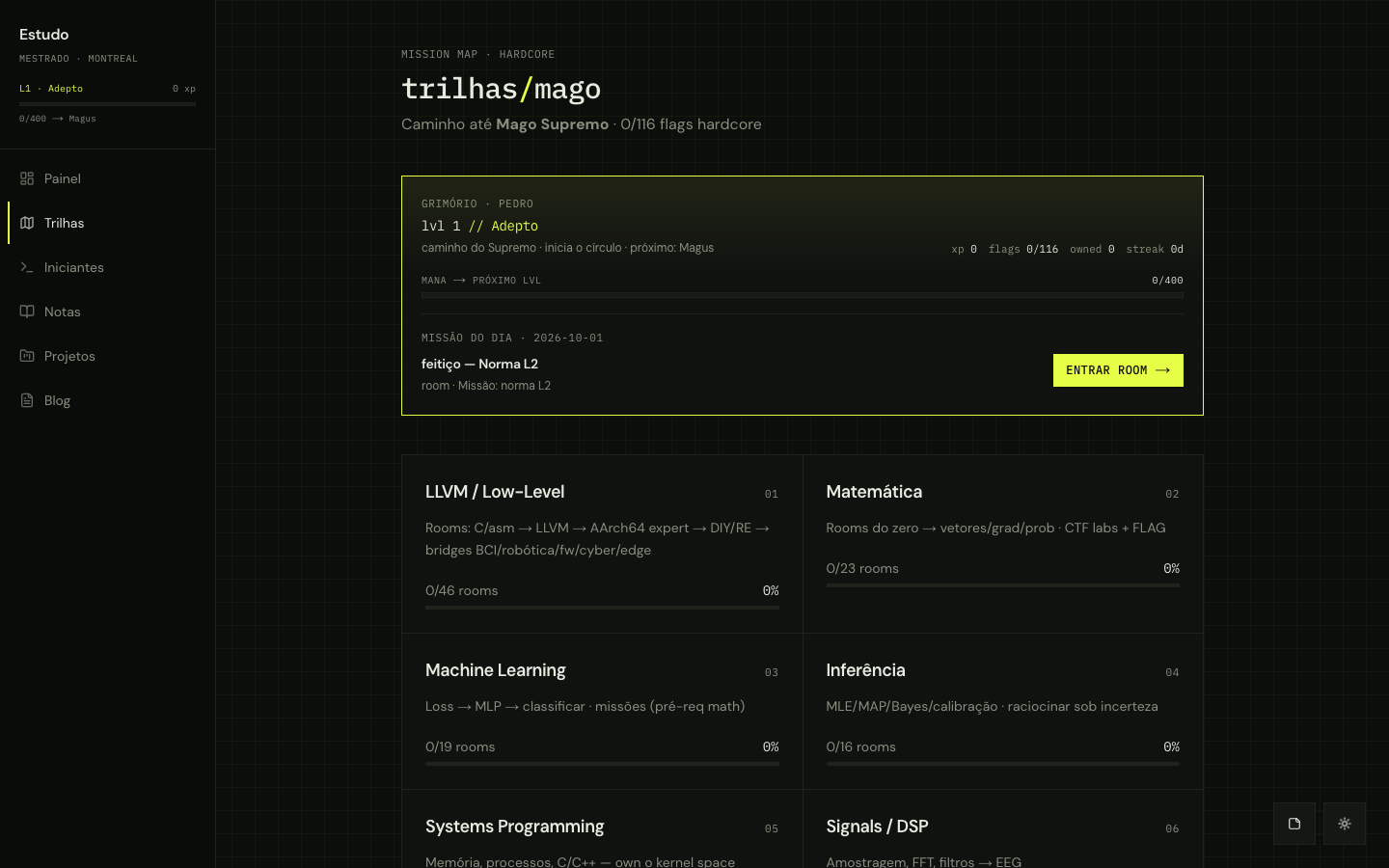Click the 'trilhas/mago' page heading
The image size is (1389, 868).
501,89
